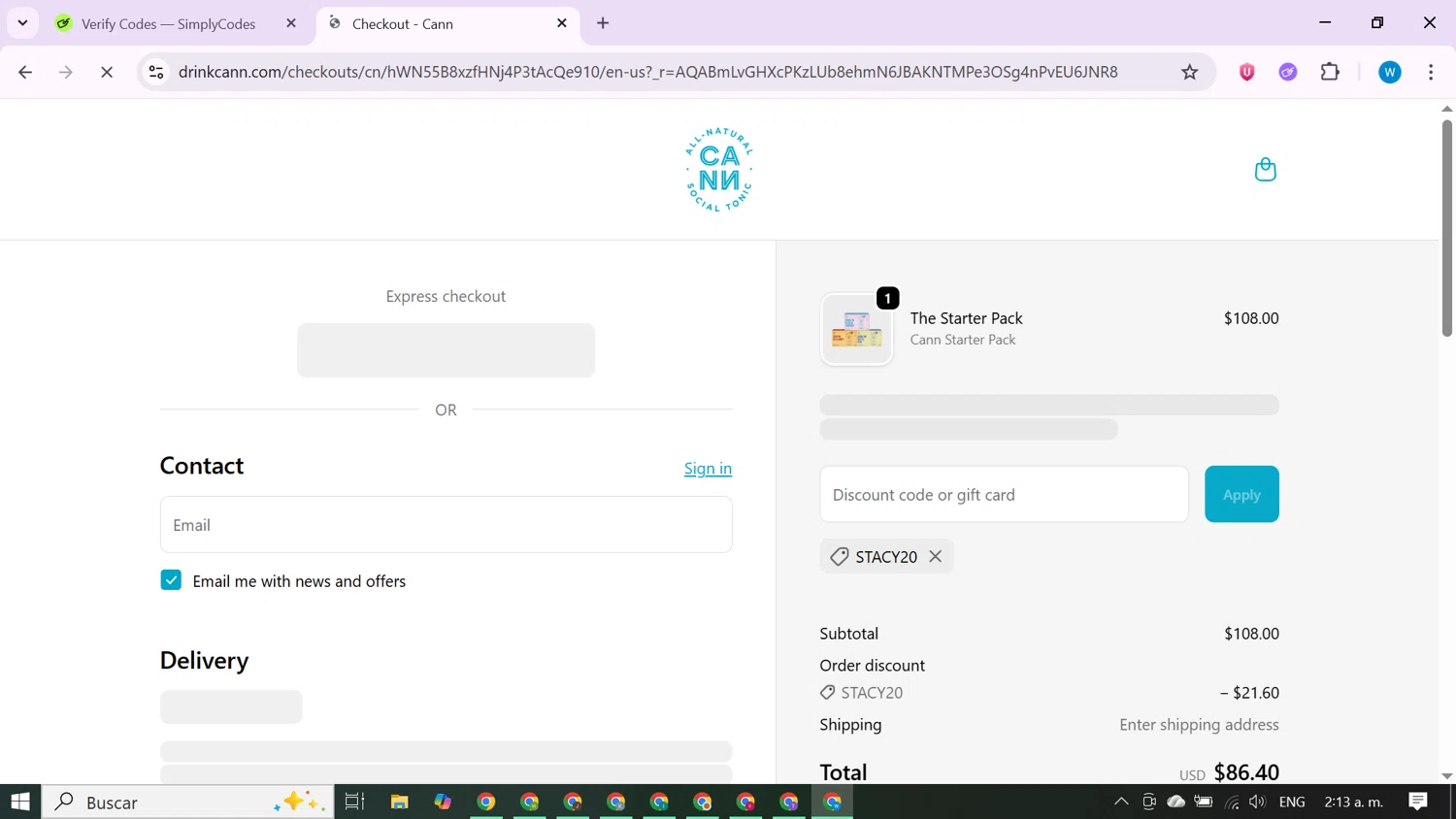Open Wi-Fi network tray icon
This screenshot has width=1456, height=819.
tap(1232, 802)
